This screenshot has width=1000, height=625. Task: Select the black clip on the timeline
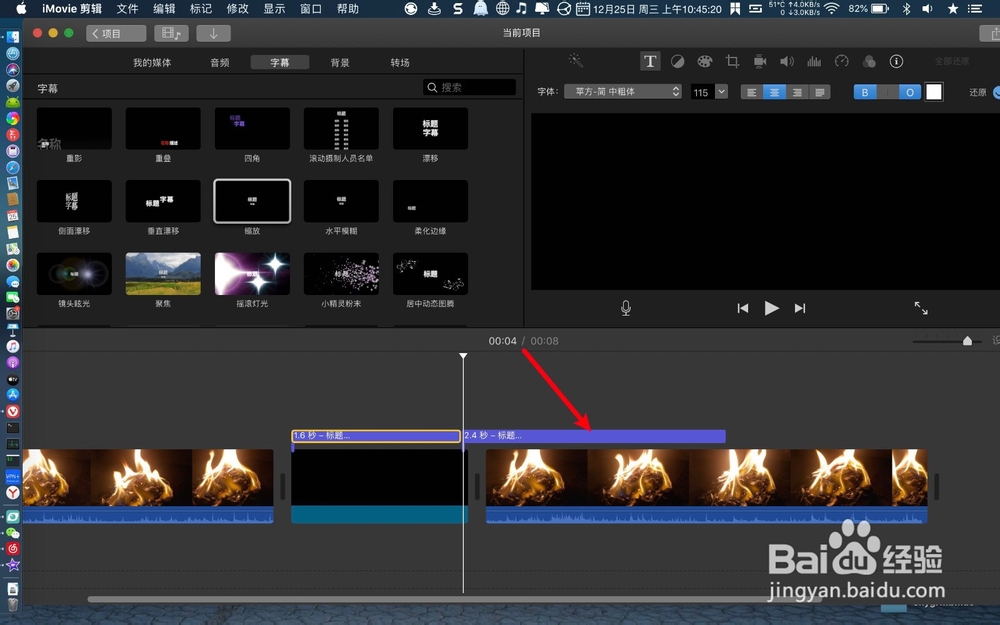[379, 486]
